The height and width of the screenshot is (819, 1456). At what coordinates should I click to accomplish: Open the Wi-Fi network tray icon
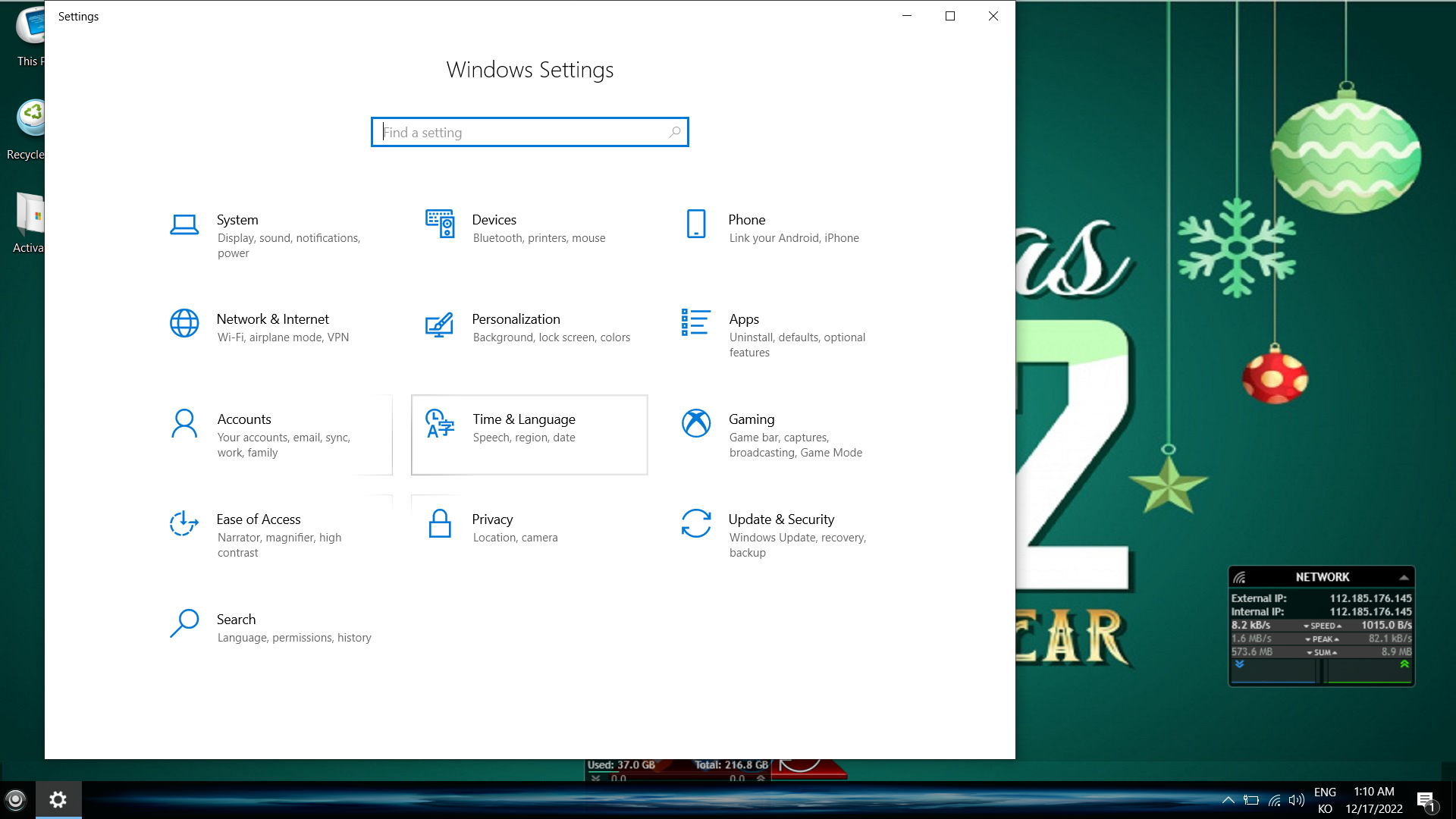point(1275,800)
